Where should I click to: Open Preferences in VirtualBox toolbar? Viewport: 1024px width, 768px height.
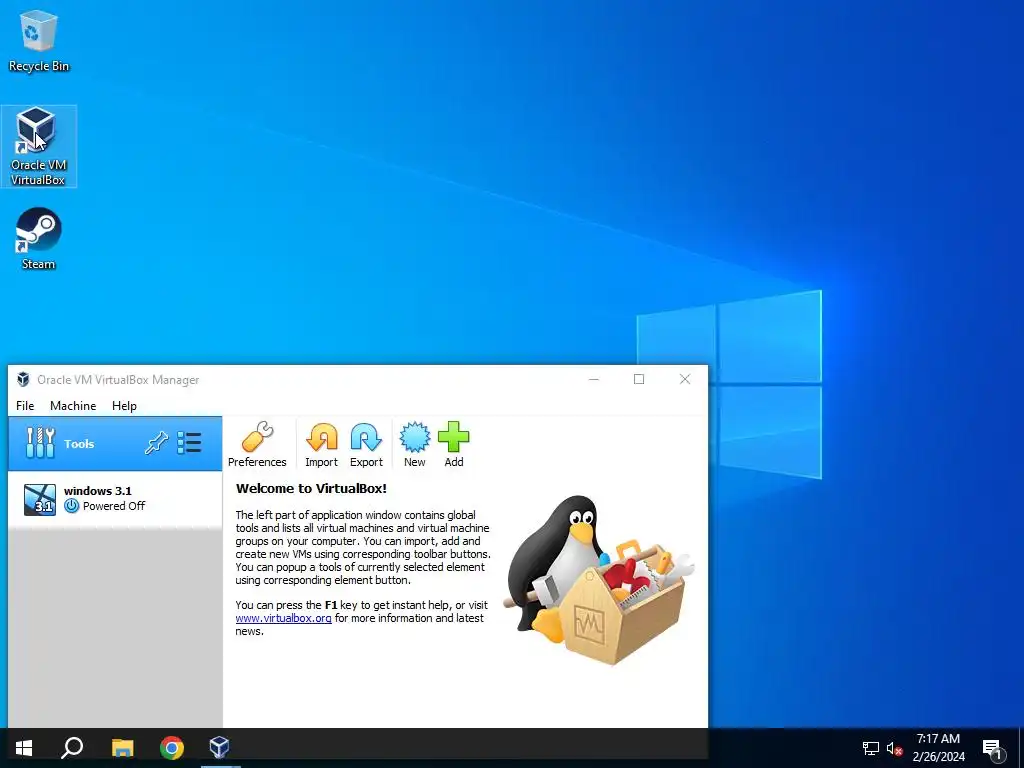(x=257, y=444)
